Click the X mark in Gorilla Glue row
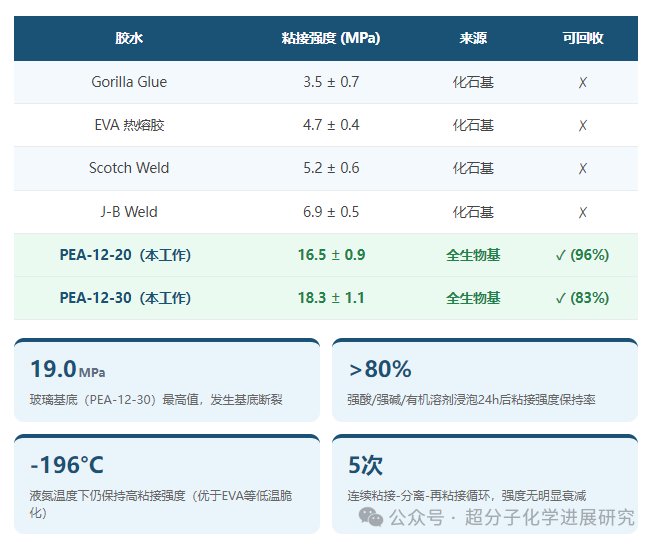 (x=583, y=82)
